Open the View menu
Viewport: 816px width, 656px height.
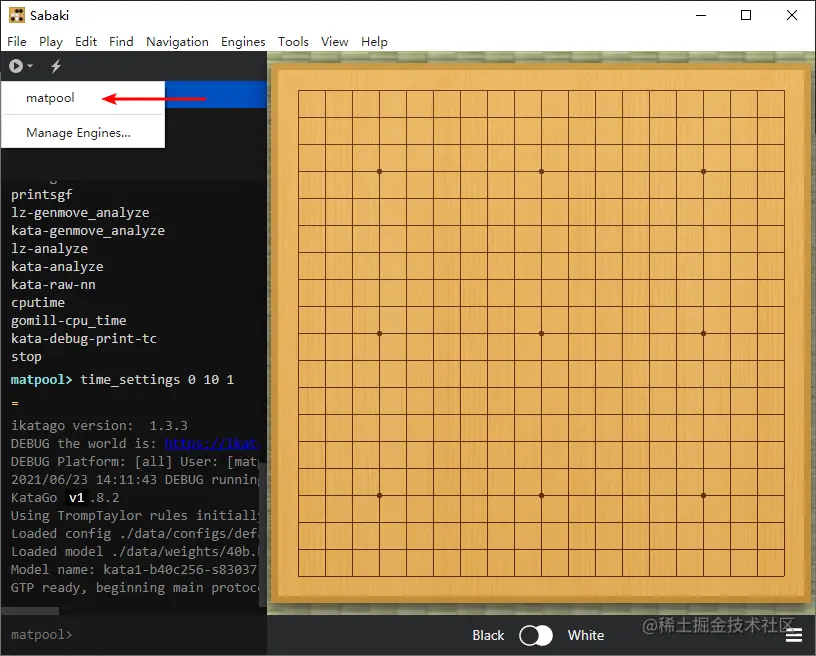click(334, 42)
